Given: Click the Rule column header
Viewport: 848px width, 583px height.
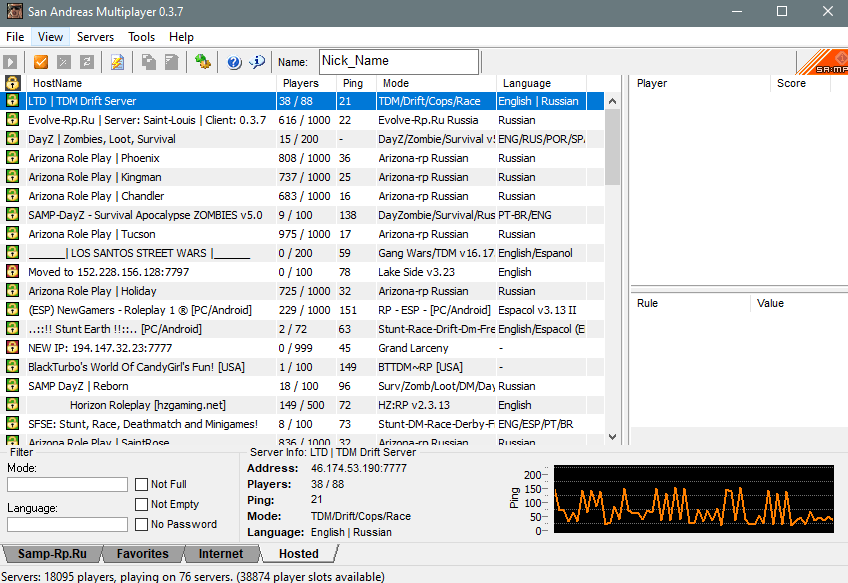Looking at the screenshot, I should [691, 303].
